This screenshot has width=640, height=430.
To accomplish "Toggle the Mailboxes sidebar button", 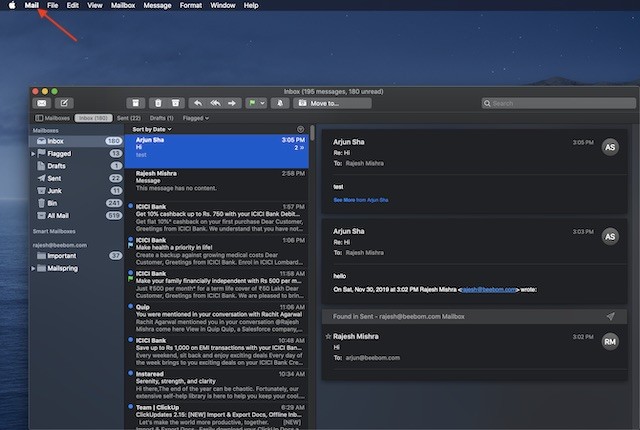I will point(52,118).
